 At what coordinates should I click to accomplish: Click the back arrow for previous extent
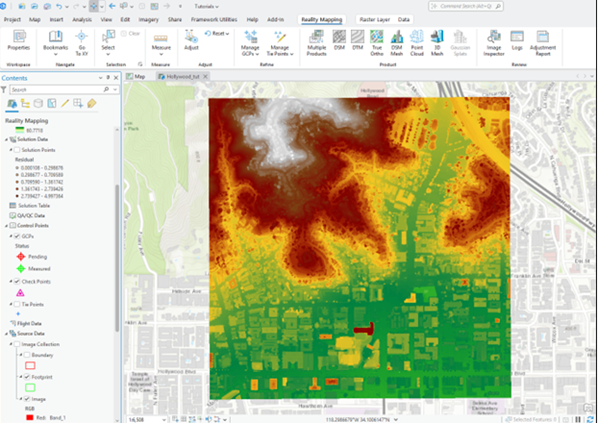click(x=112, y=6)
